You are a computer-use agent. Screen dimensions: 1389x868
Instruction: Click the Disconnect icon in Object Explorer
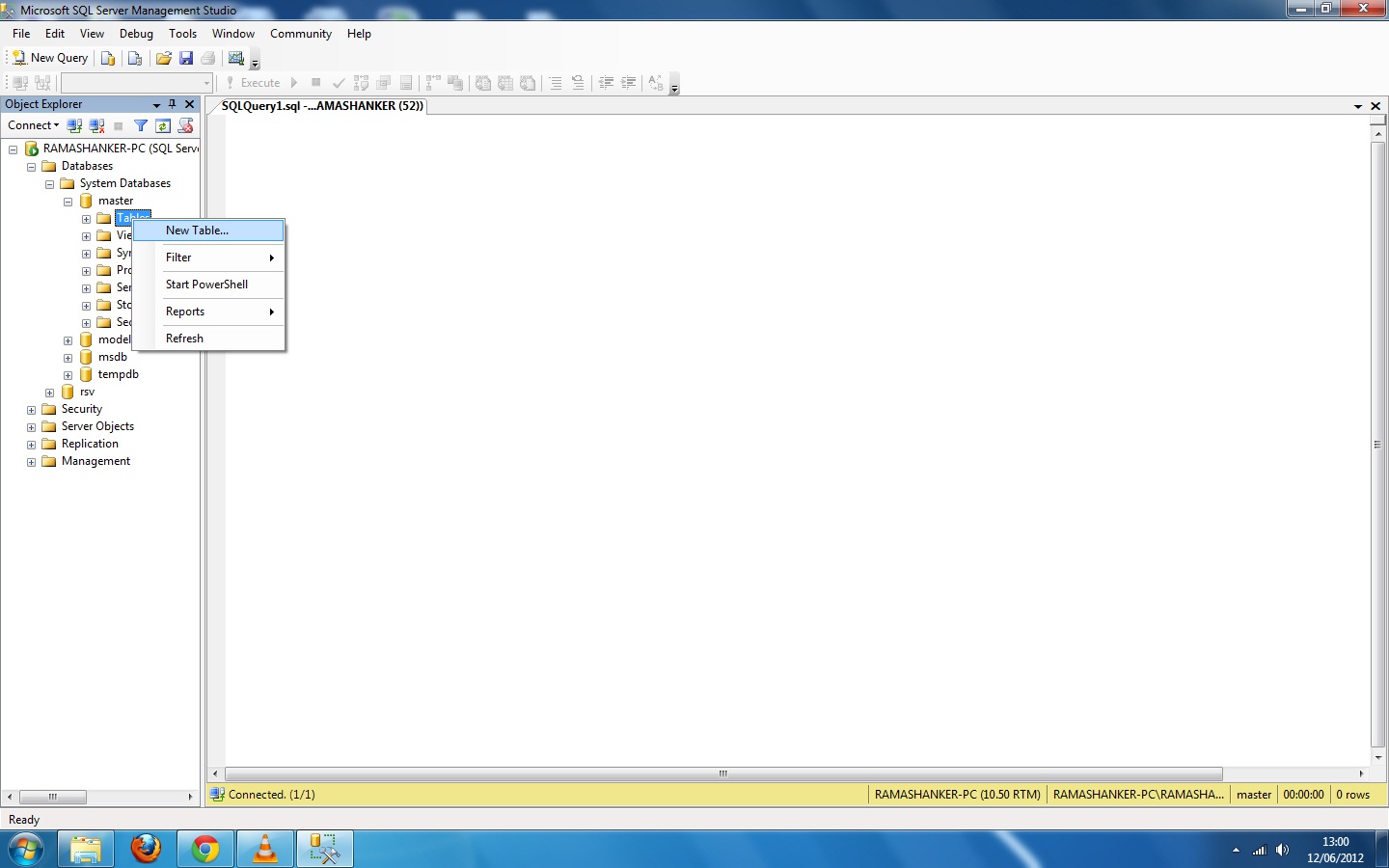96,125
